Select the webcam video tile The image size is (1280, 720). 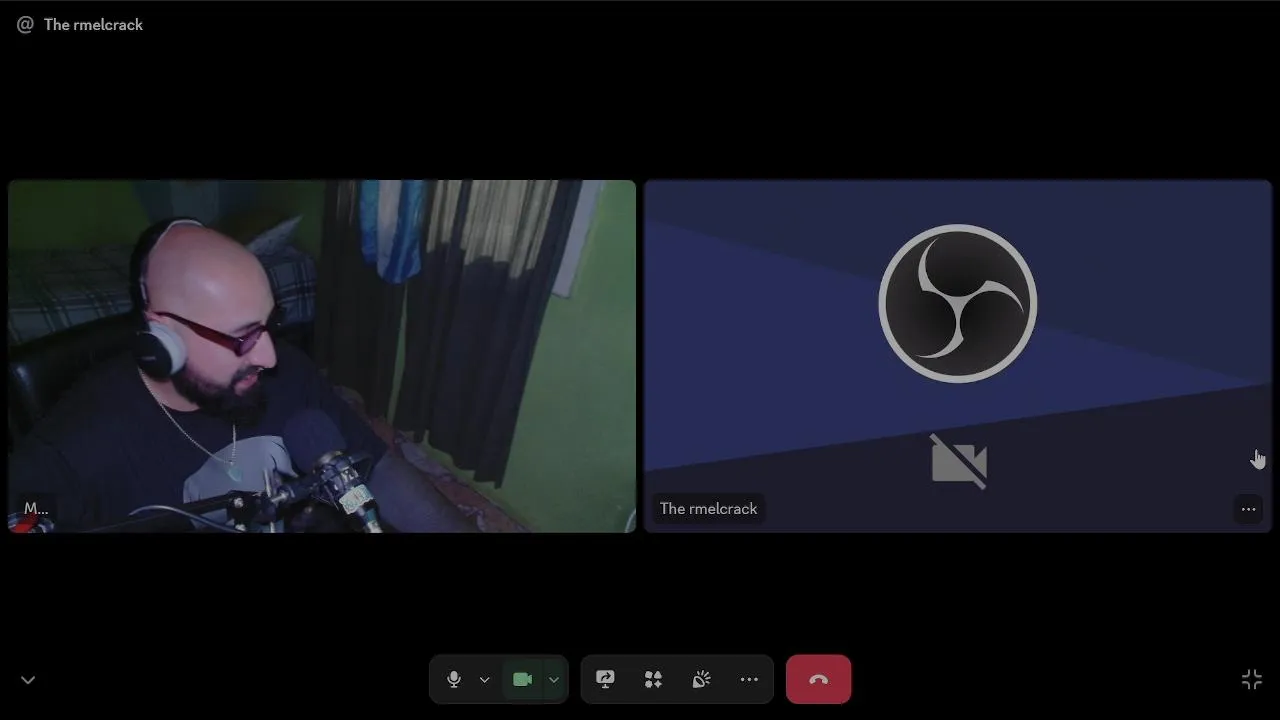coord(322,356)
